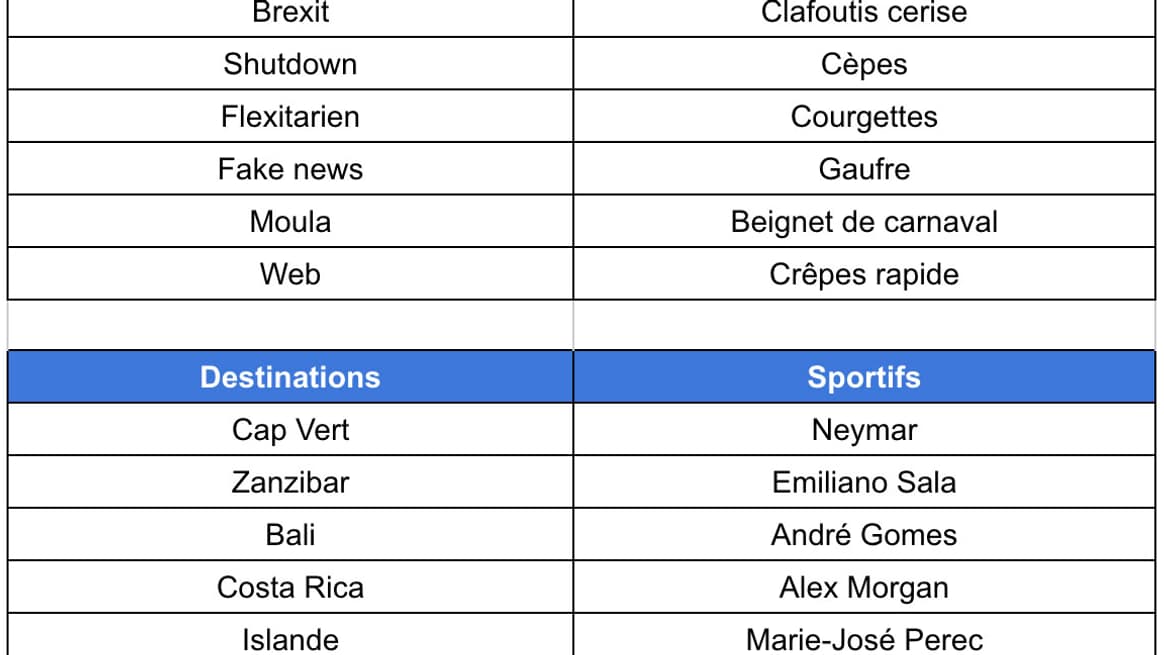Select the Courgettes cell

[x=864, y=117]
